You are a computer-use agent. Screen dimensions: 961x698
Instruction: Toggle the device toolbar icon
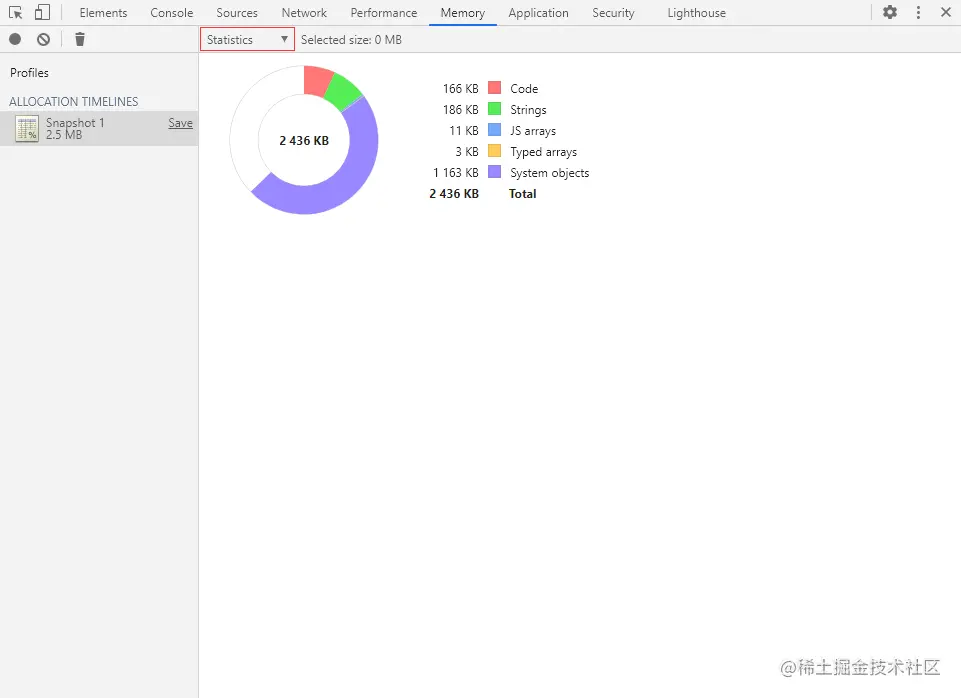point(42,12)
